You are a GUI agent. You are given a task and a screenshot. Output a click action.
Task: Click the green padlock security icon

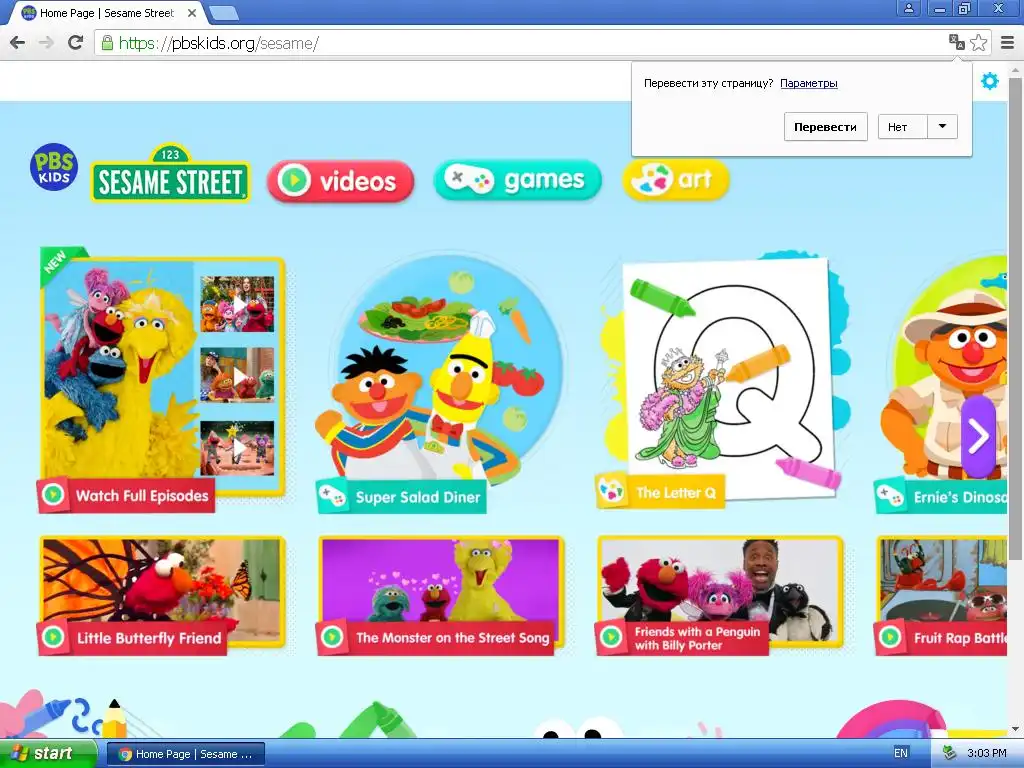point(106,43)
